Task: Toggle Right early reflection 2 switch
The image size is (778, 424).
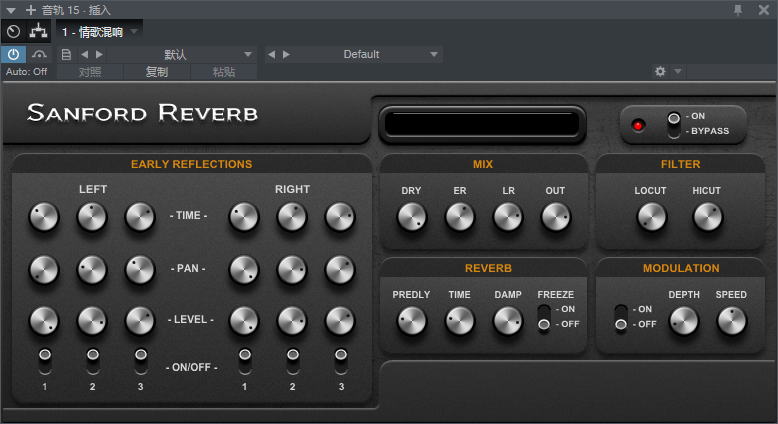Action: (293, 361)
